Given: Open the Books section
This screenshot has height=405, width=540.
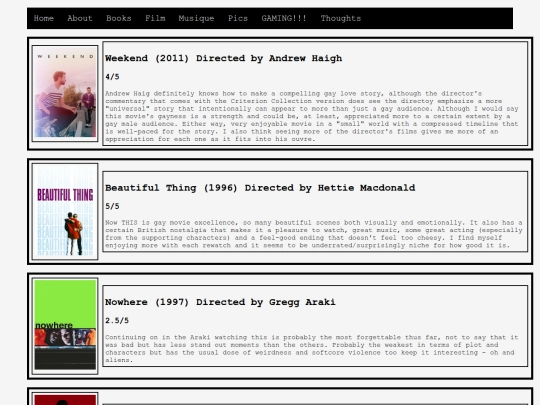Looking at the screenshot, I should coord(118,18).
